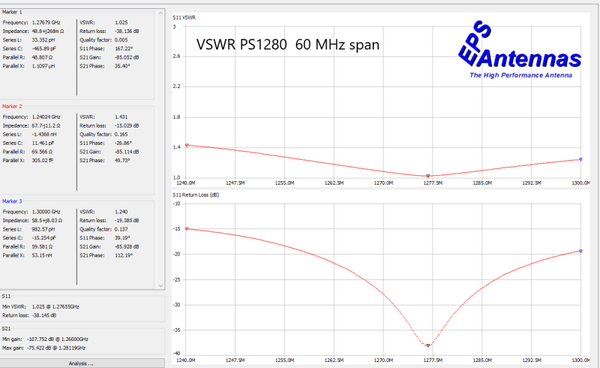
Task: Click the '-35' tick on Return Loss axis
Action: click(x=176, y=330)
